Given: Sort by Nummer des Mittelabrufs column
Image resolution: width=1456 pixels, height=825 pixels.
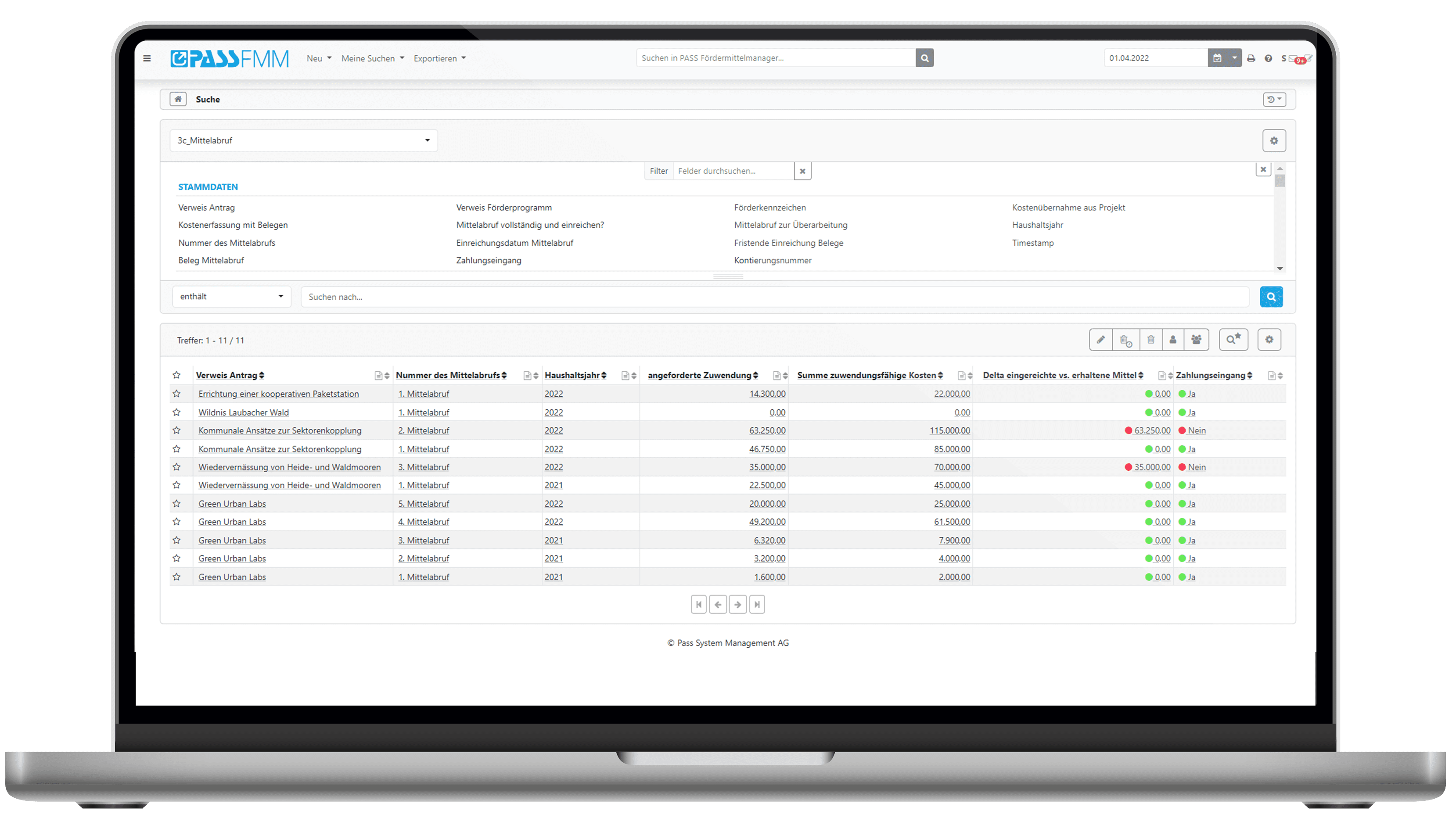Looking at the screenshot, I should 451,375.
